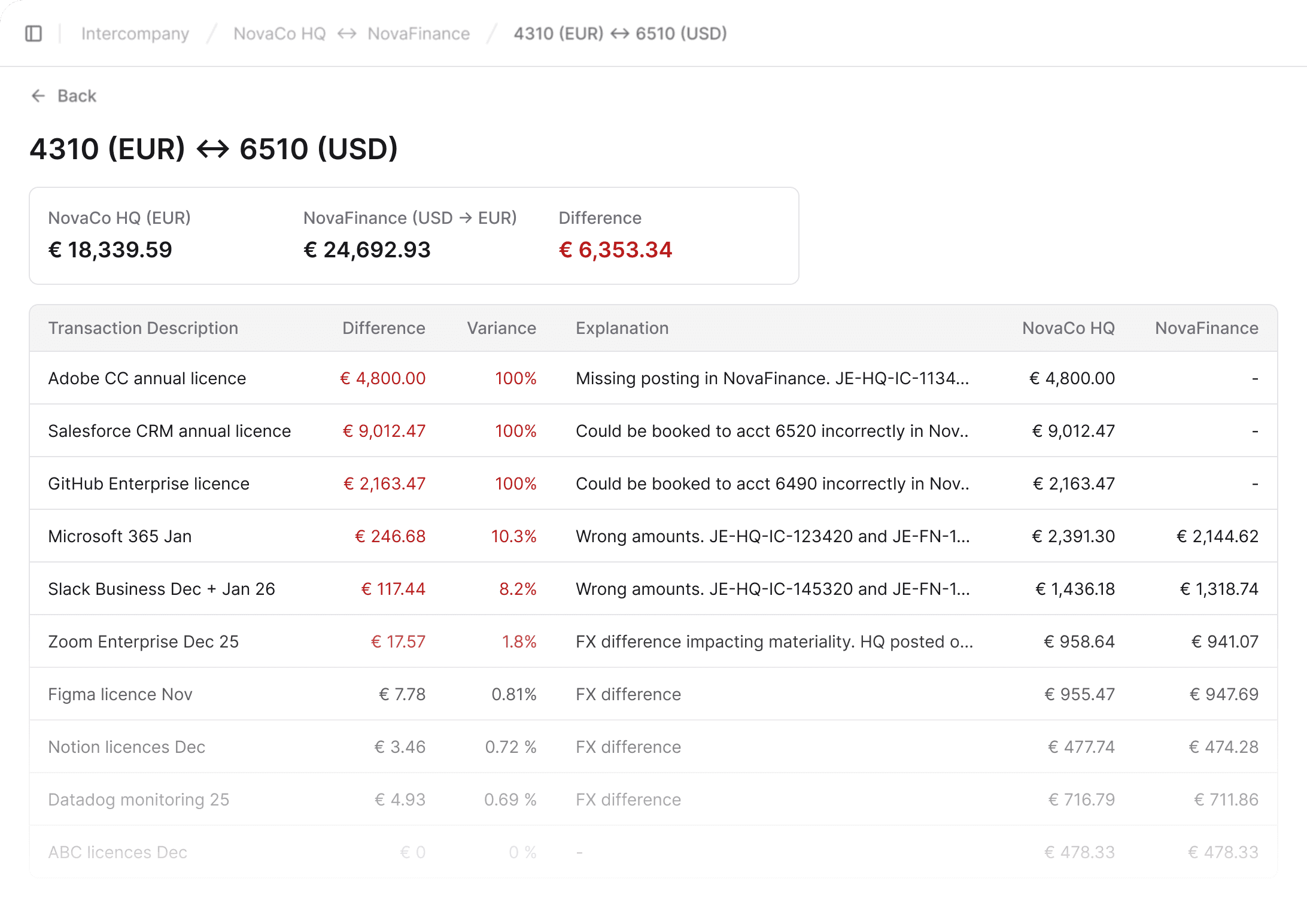Open Intercompany breadcrumb link
The image size is (1307, 924).
pos(135,34)
